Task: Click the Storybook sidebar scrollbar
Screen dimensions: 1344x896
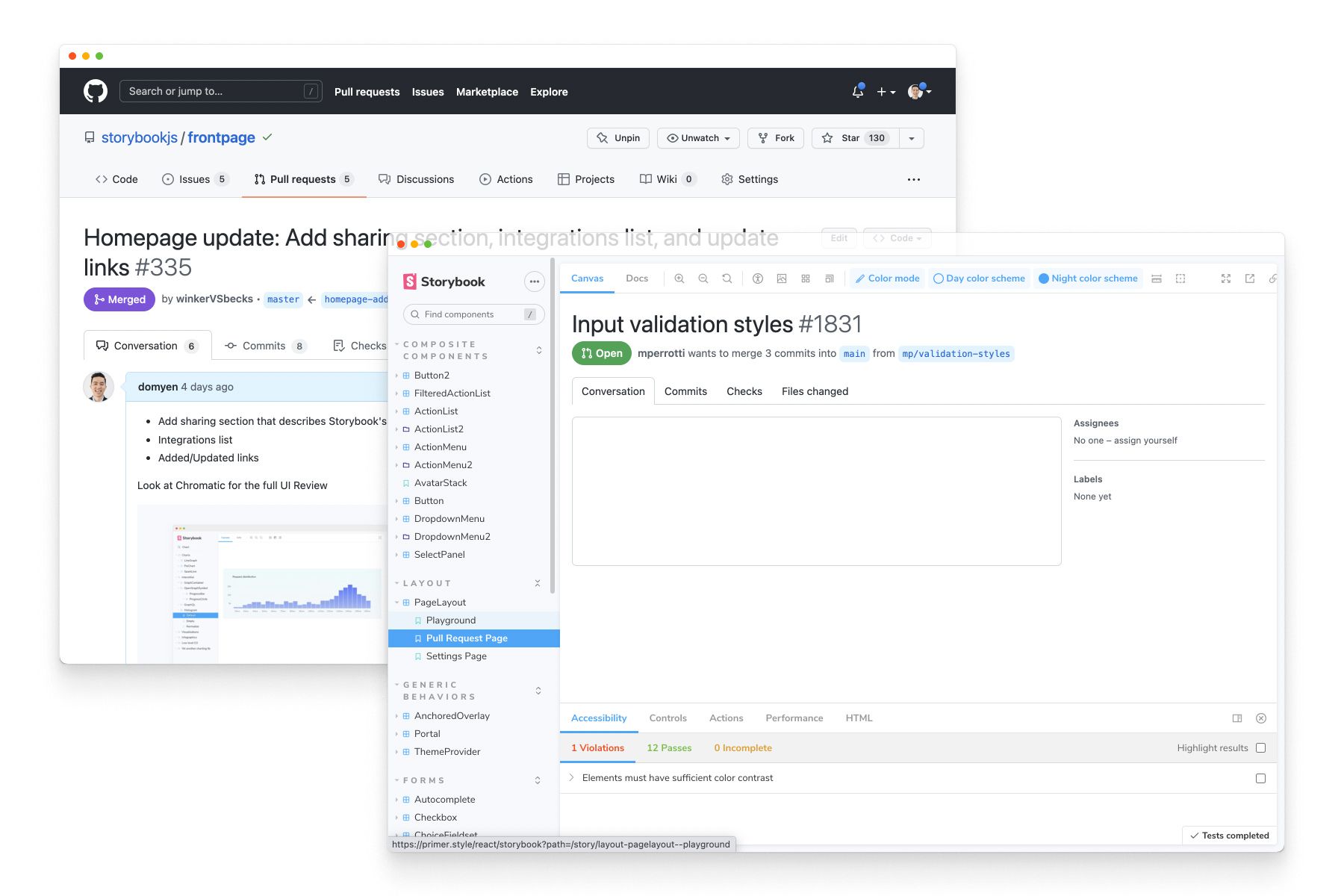Action: [553, 426]
